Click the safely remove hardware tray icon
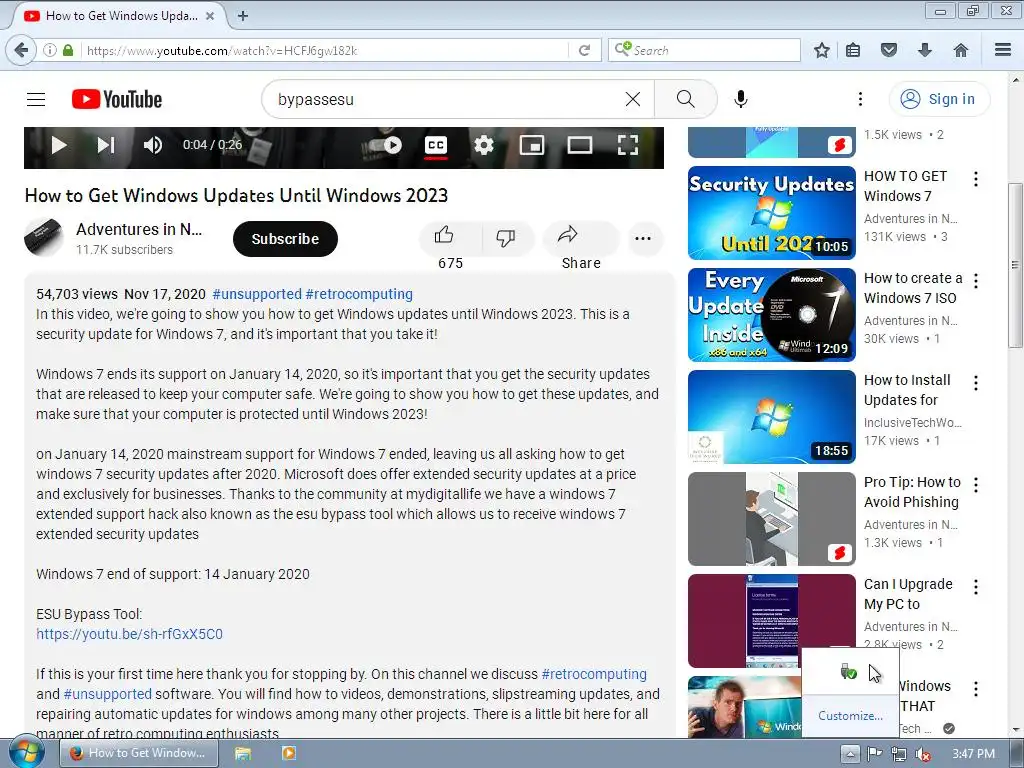Image resolution: width=1024 pixels, height=768 pixels. [848, 671]
